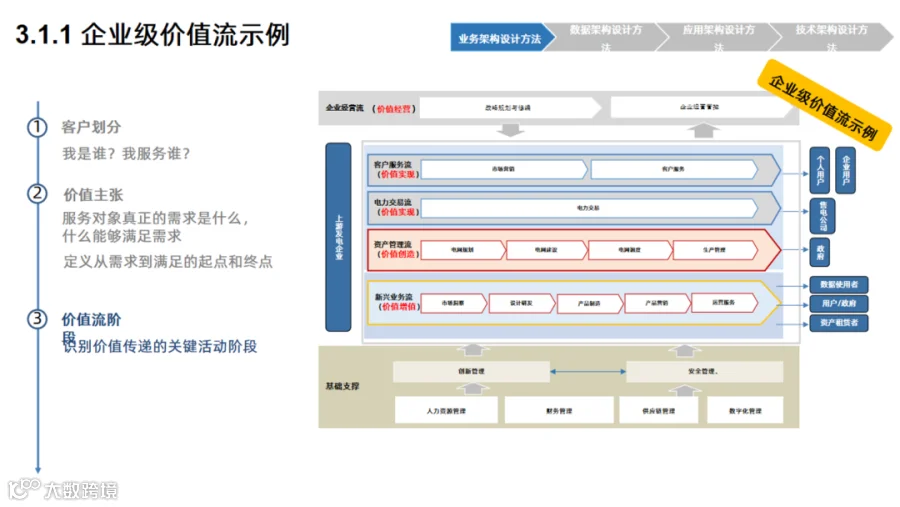Select the 运营服务 arrow box

click(724, 302)
